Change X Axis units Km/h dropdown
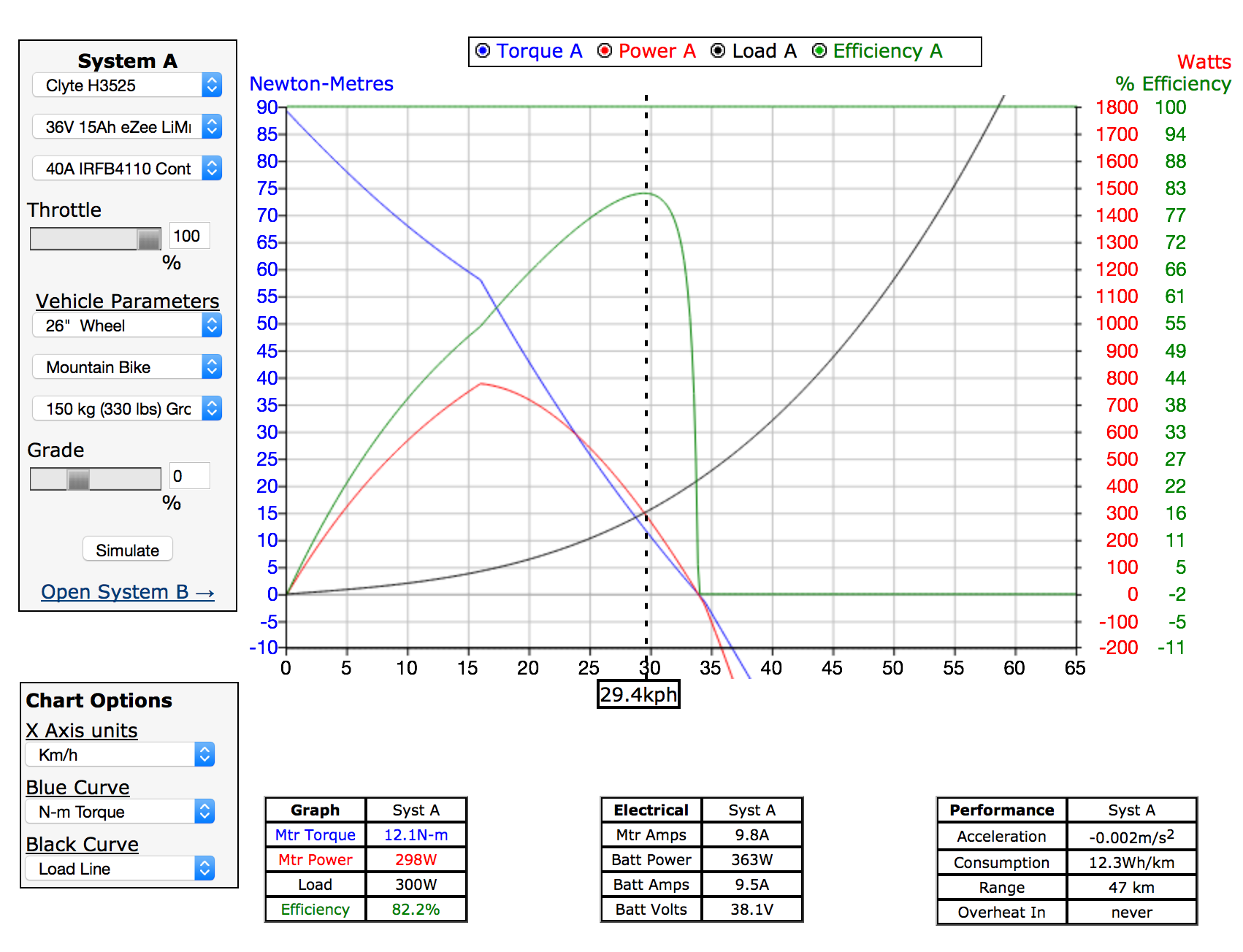 coord(121,755)
